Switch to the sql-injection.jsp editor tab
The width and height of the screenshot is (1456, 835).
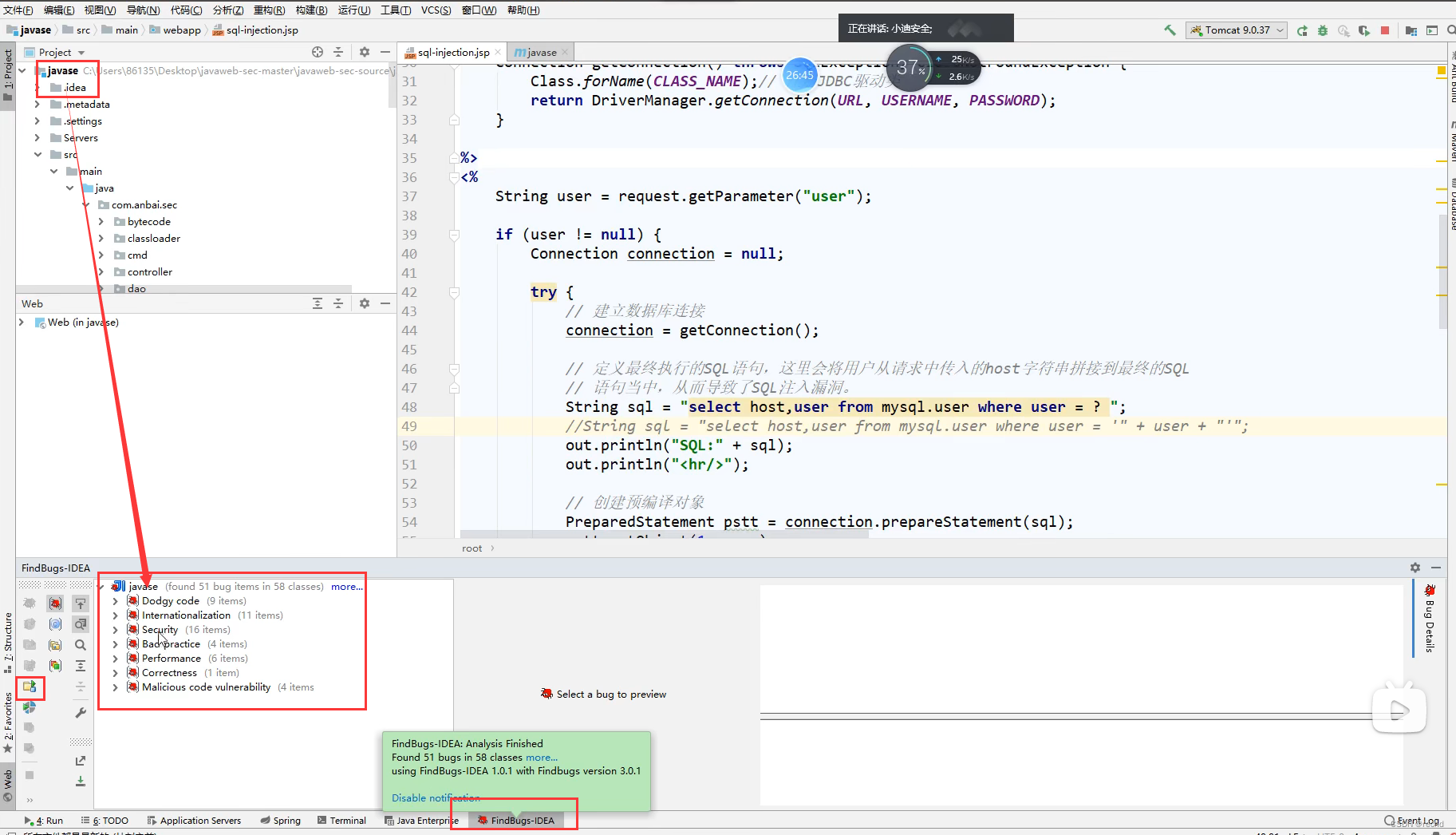coord(452,52)
